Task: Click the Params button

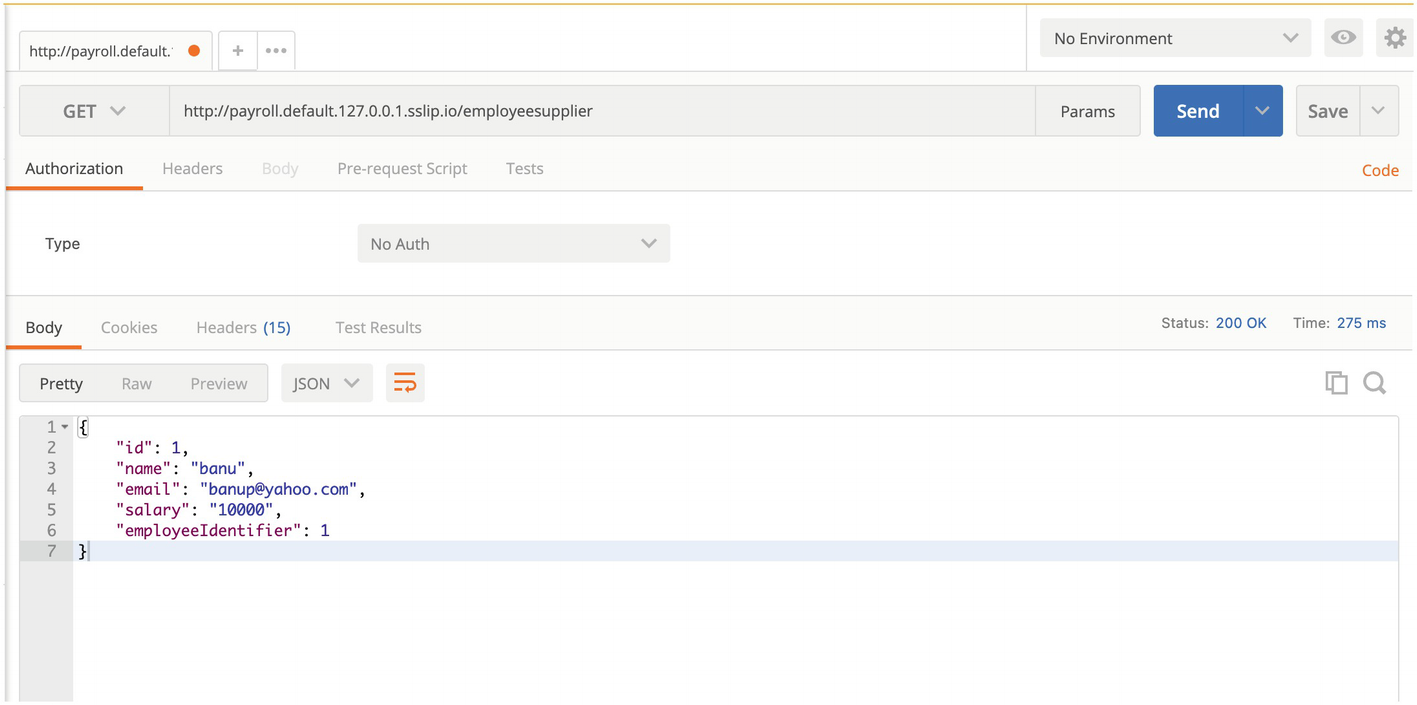Action: point(1087,111)
